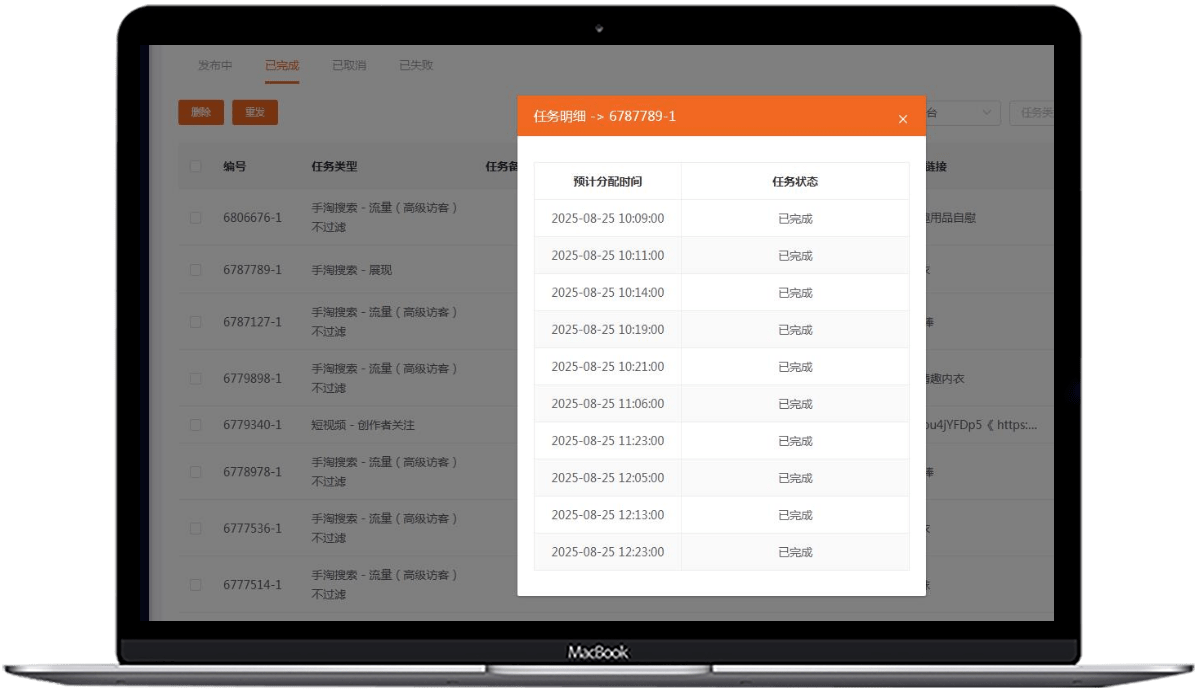This screenshot has width=1200, height=689.
Task: Click the 任务状态 column header in dialog
Action: [x=795, y=182]
